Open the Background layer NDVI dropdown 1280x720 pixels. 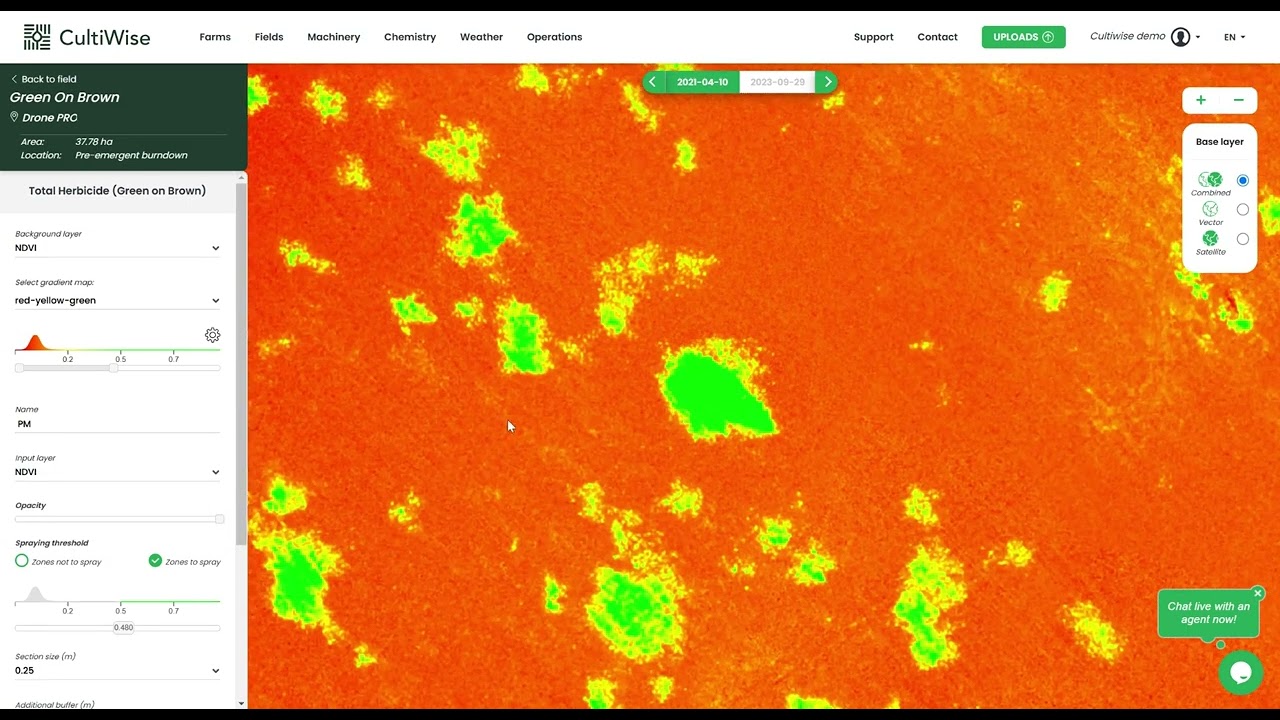[x=117, y=248]
